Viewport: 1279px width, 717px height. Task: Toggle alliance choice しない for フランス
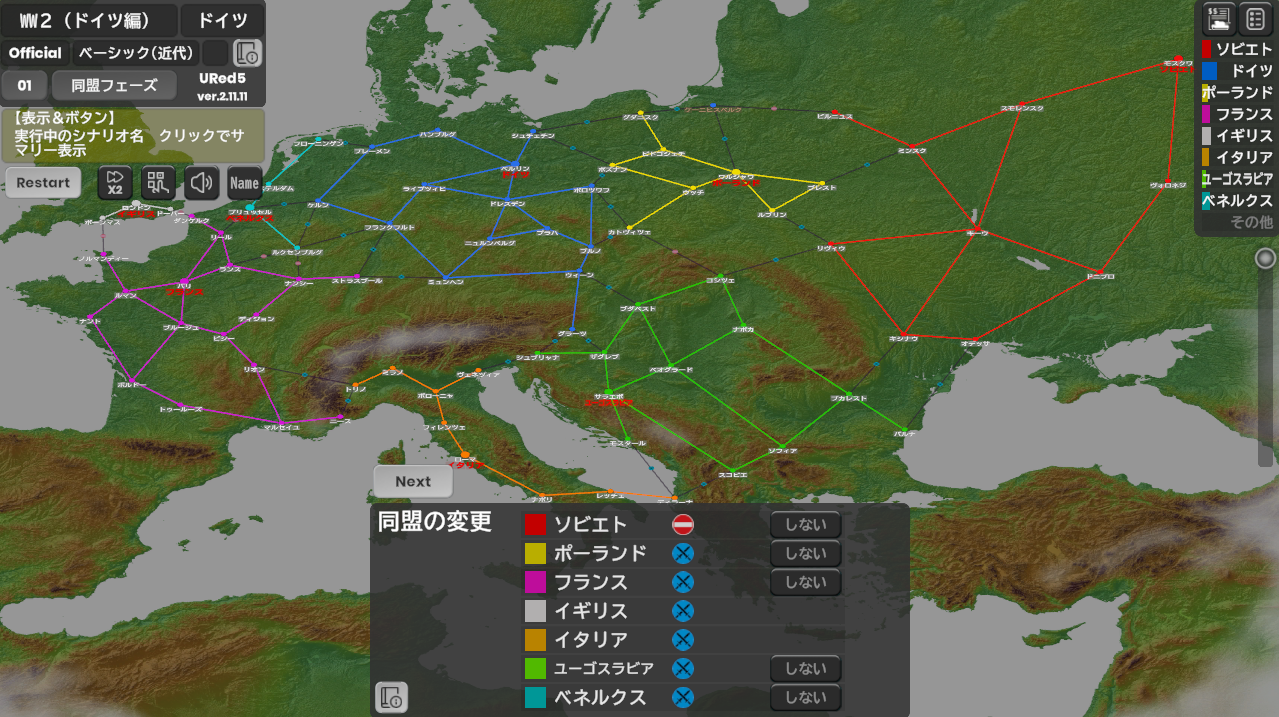(x=805, y=582)
